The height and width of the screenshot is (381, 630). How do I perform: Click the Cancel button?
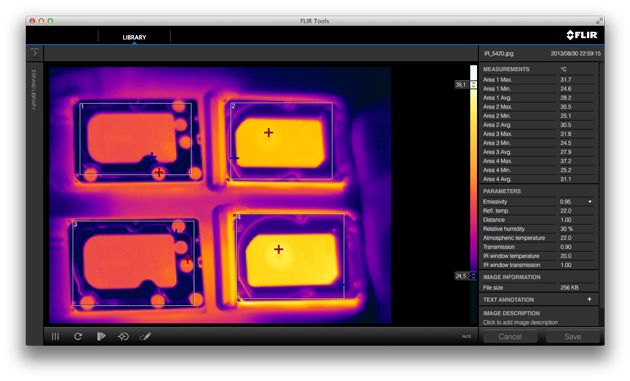pos(510,337)
